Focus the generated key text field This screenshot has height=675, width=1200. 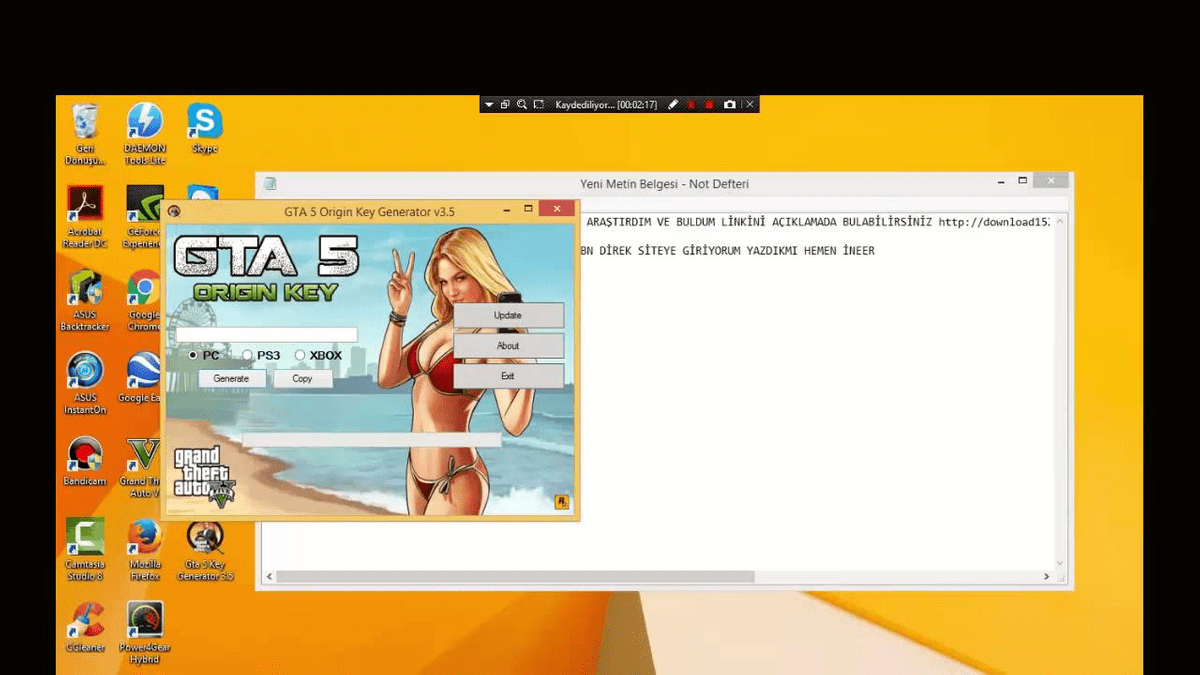tap(266, 335)
